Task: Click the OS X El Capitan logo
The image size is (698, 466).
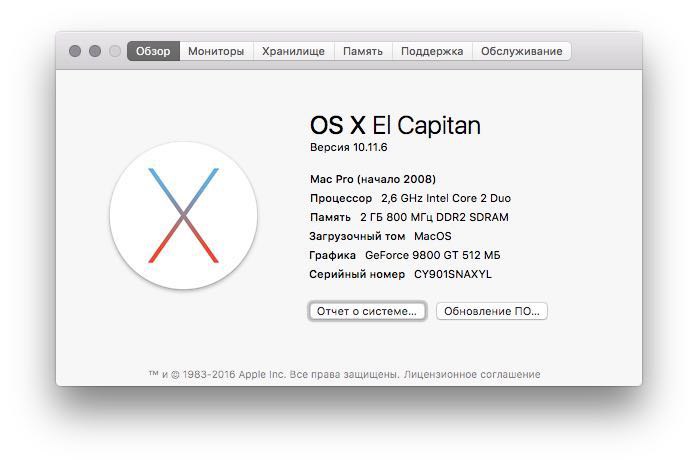Action: click(183, 215)
